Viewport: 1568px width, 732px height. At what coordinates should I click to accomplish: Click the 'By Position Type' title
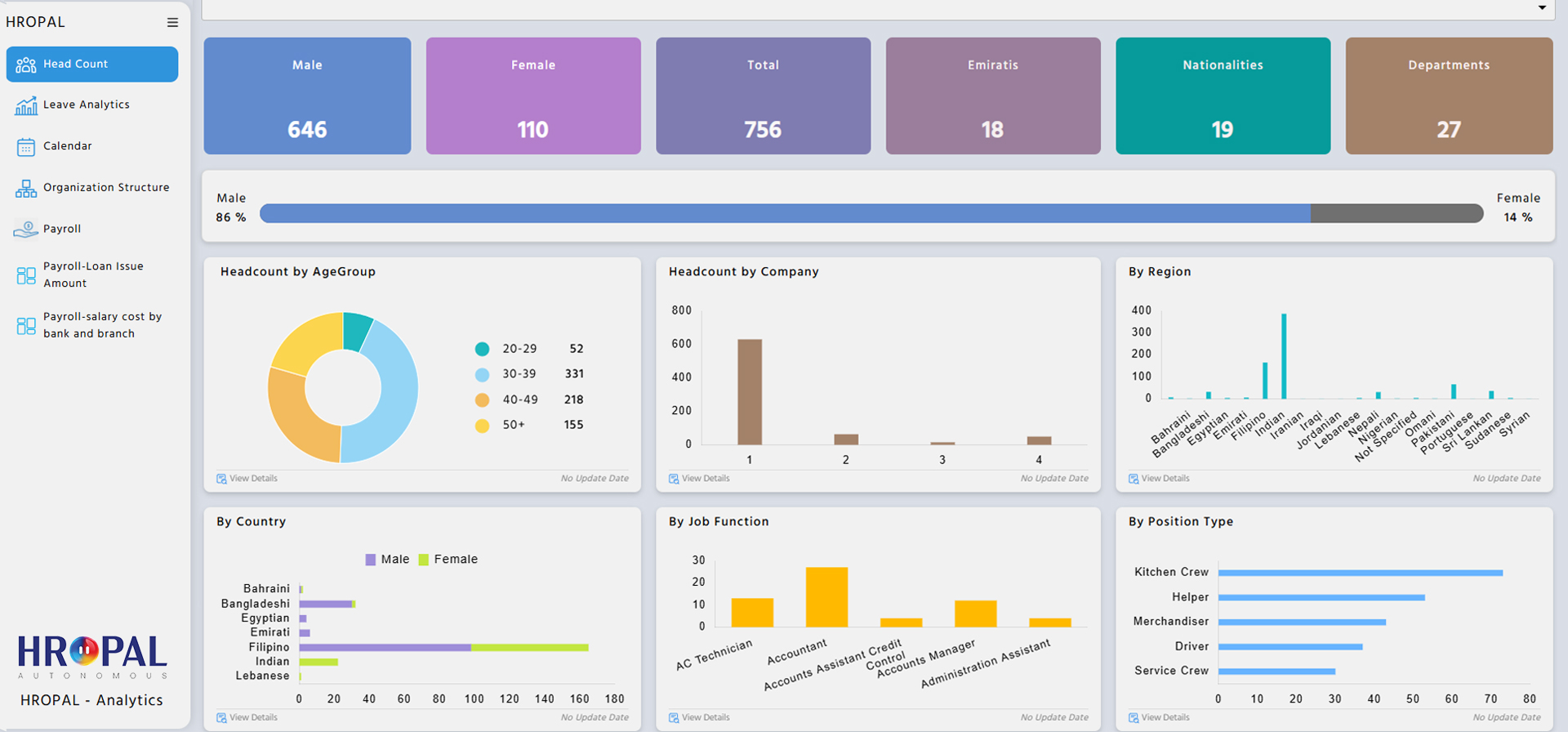(x=1181, y=522)
